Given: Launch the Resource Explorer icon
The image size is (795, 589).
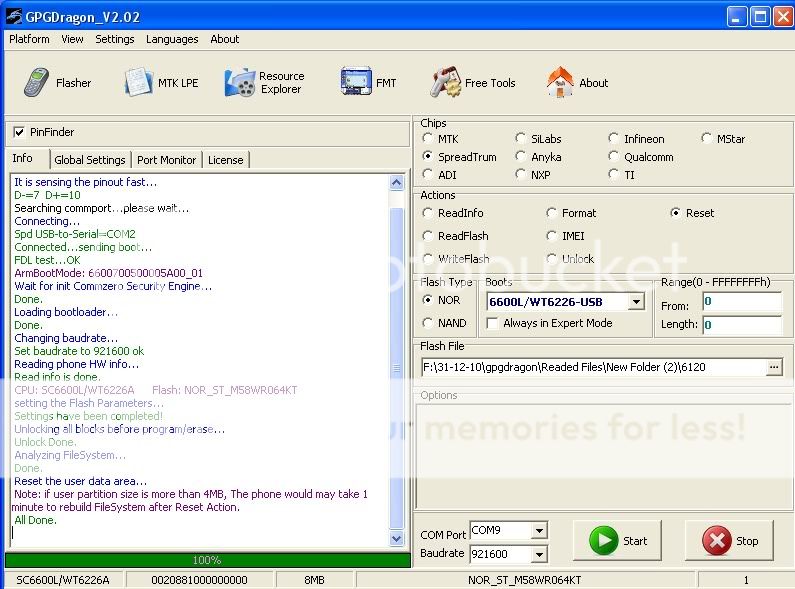Looking at the screenshot, I should click(x=239, y=82).
